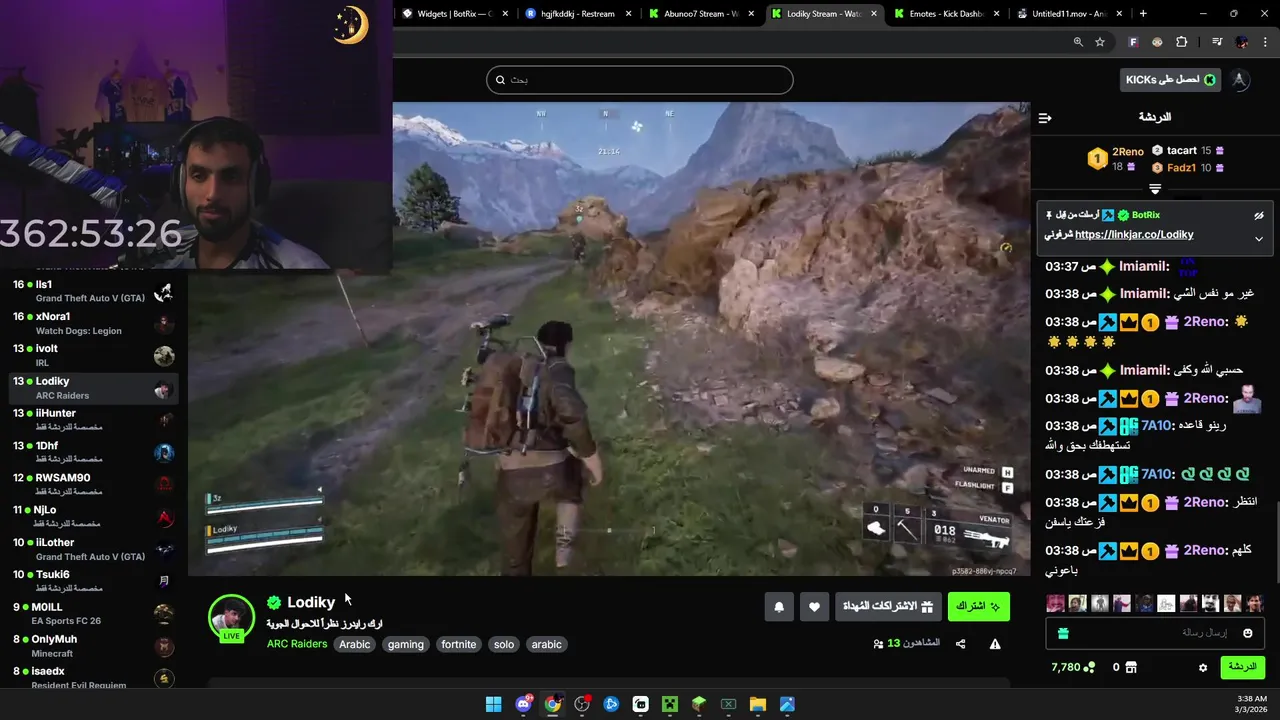Click the ARC Raiders category link
1280x720 pixels.
click(x=297, y=645)
